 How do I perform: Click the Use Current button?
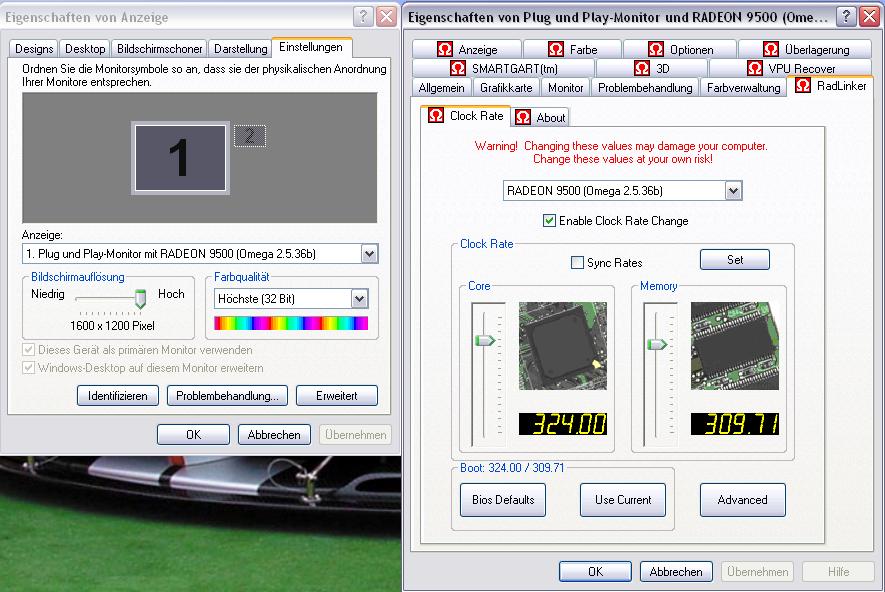click(x=623, y=500)
